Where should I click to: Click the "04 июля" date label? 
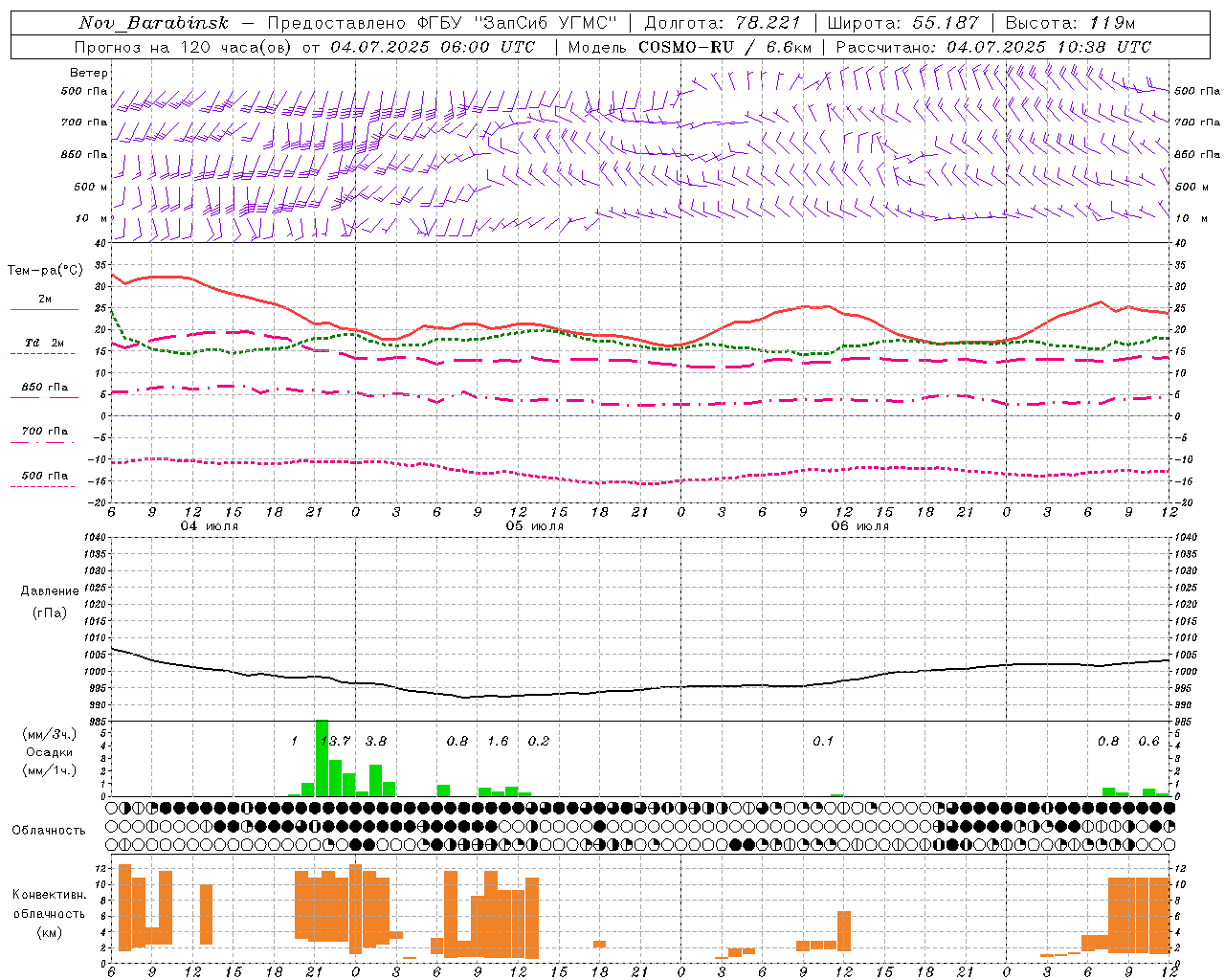coord(210,526)
